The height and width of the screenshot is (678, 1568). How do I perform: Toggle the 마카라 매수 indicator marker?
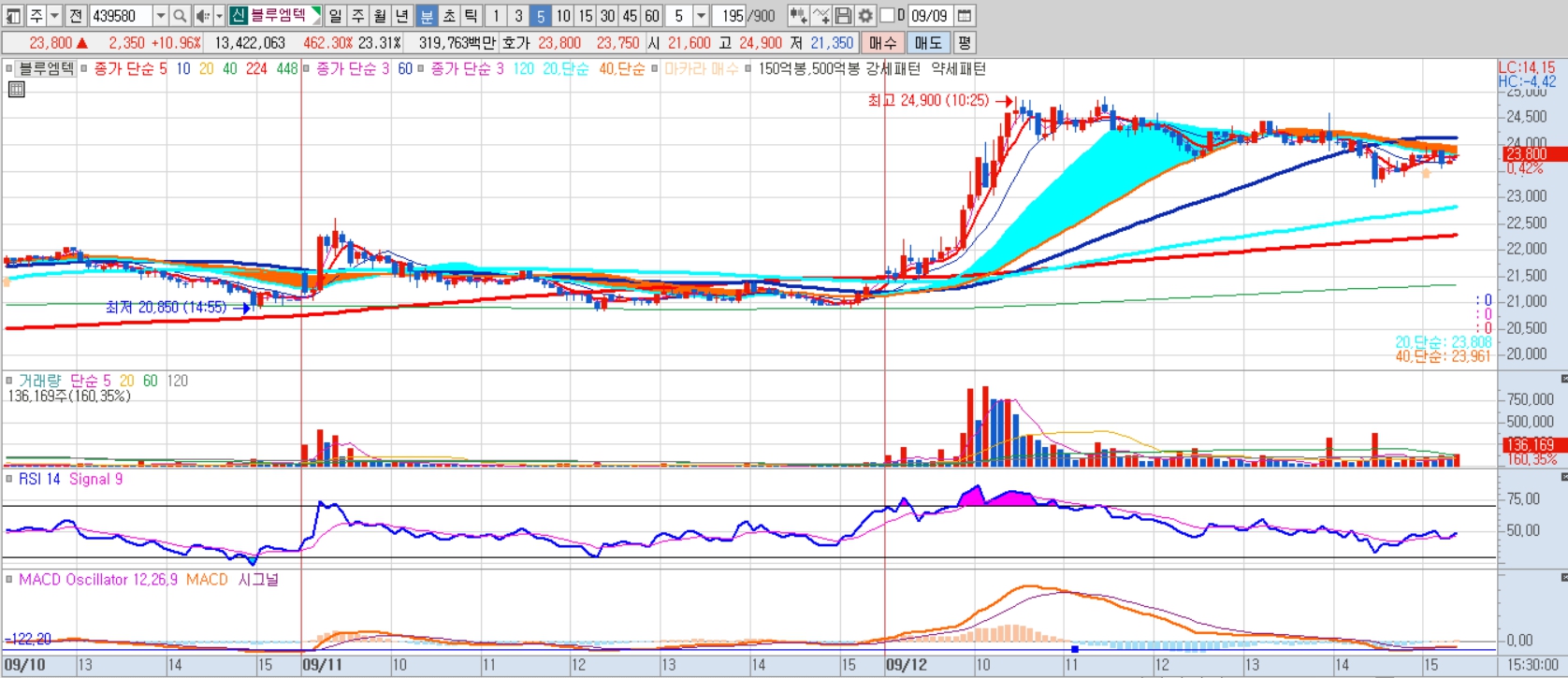(x=655, y=68)
